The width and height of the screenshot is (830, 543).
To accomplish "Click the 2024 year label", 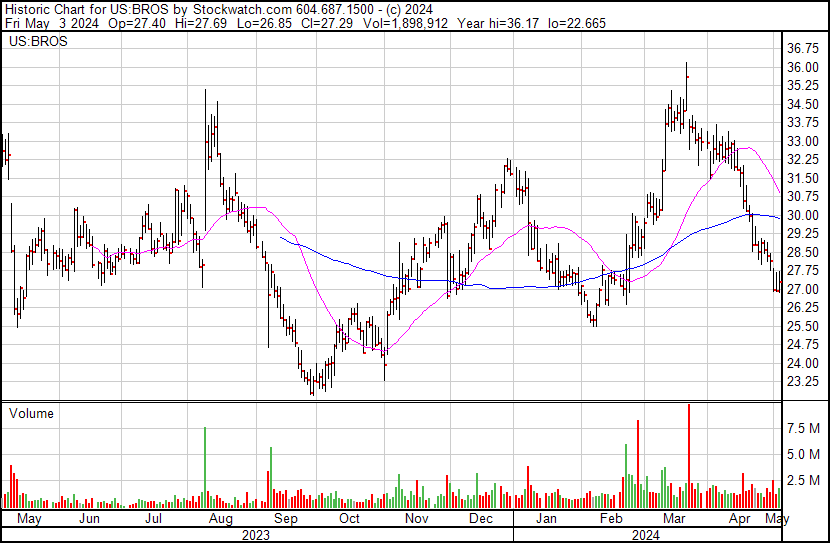I will tap(645, 535).
